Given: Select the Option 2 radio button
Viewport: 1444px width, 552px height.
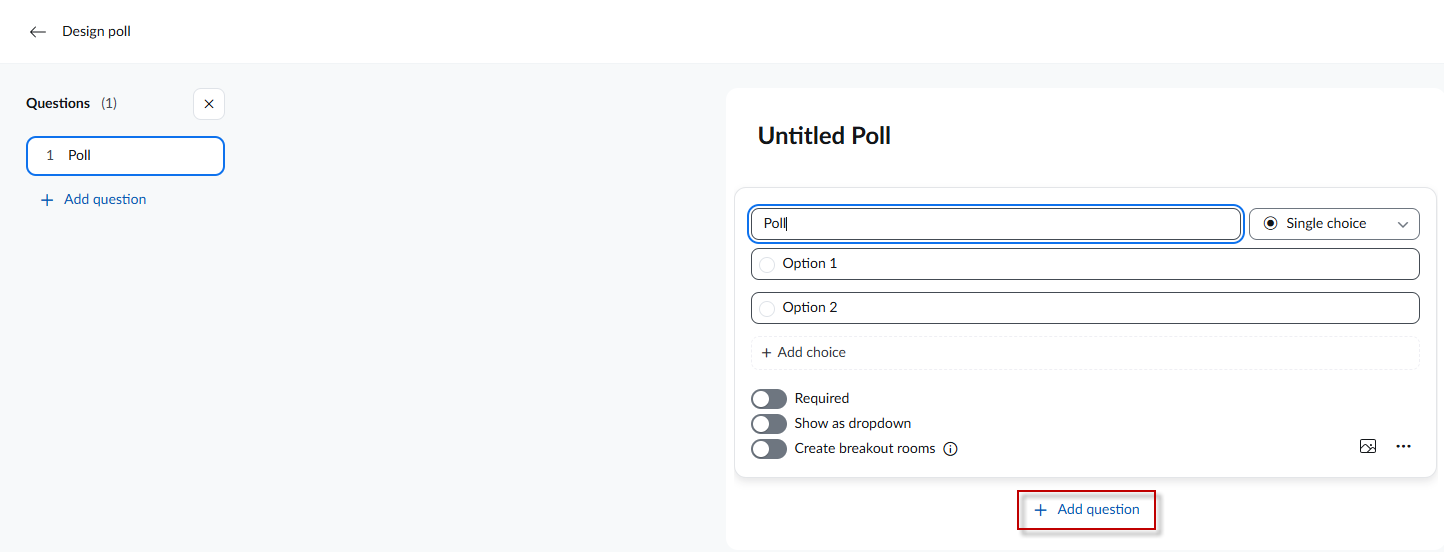Looking at the screenshot, I should point(767,309).
